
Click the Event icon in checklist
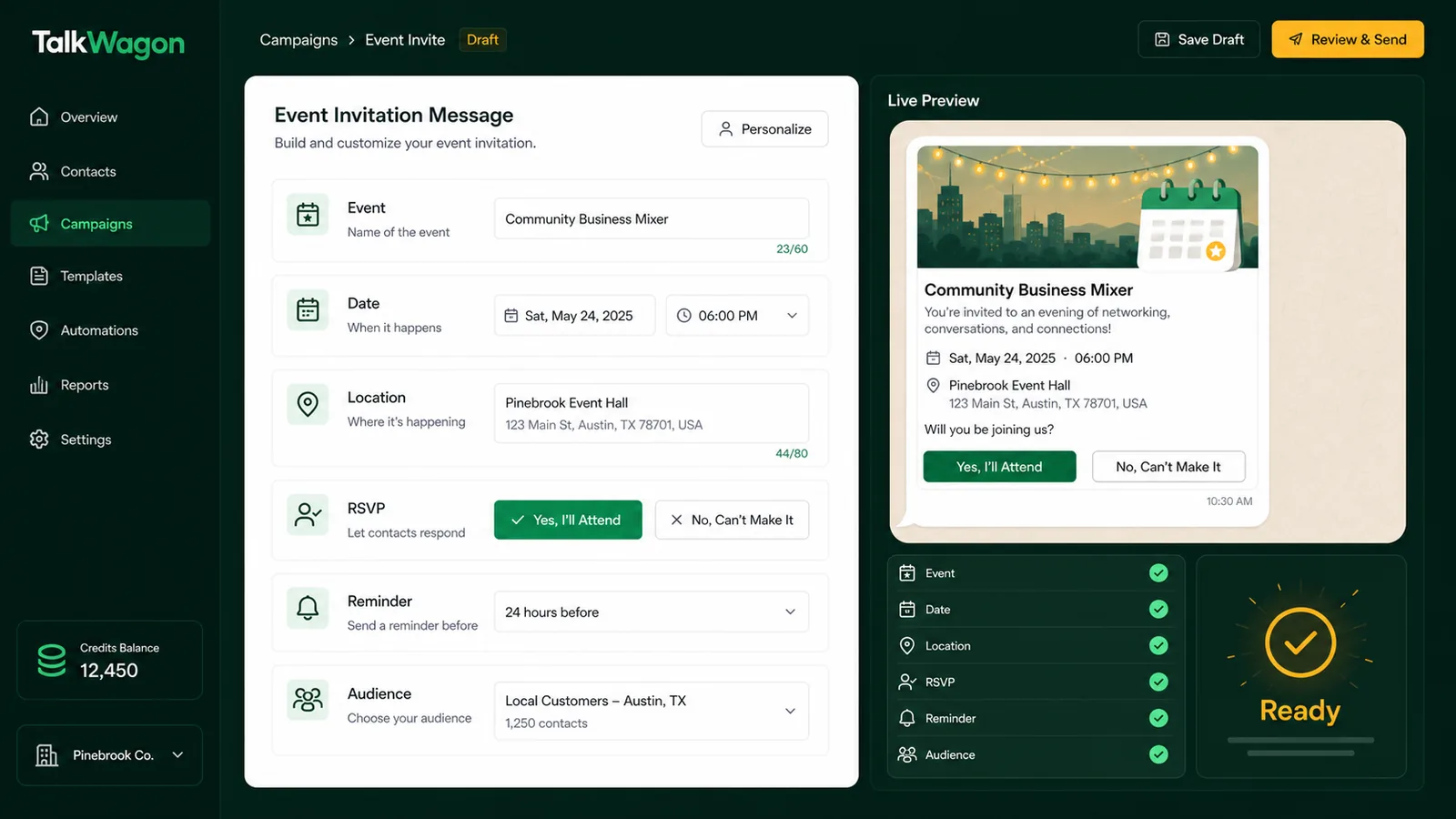coord(907,573)
